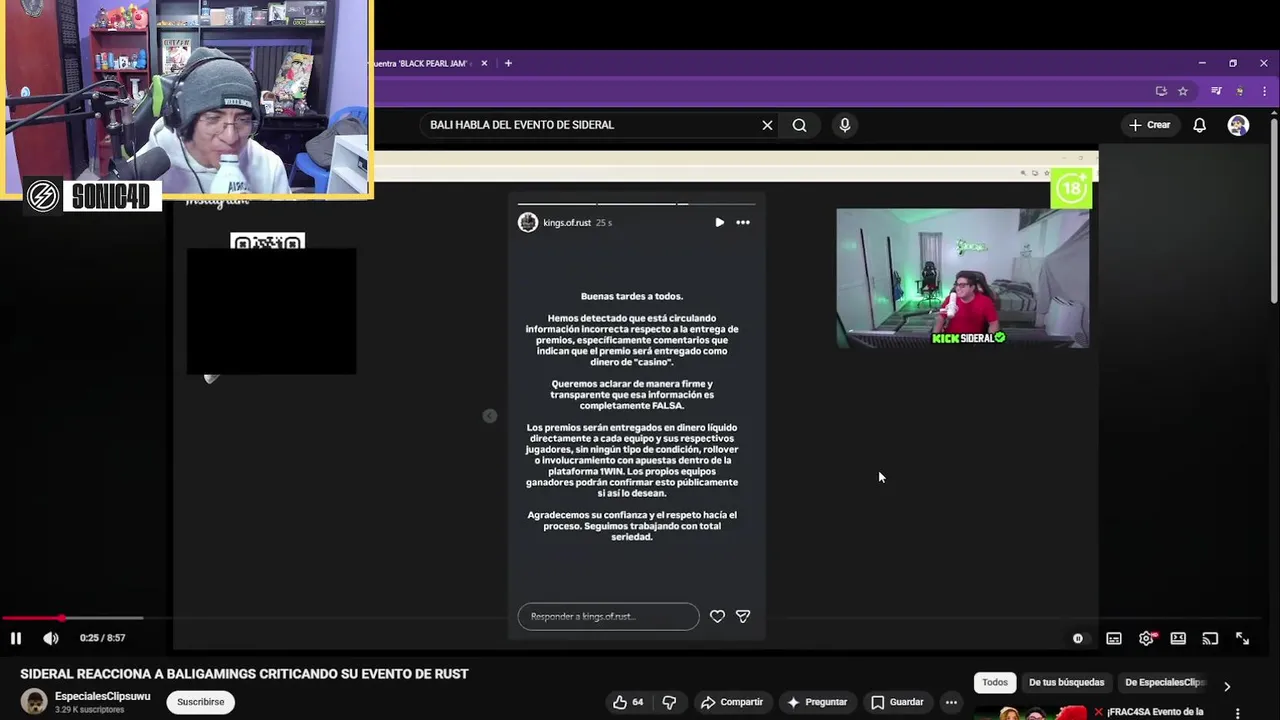This screenshot has width=1280, height=720.
Task: Open the browser media control icon
Action: click(x=1216, y=91)
